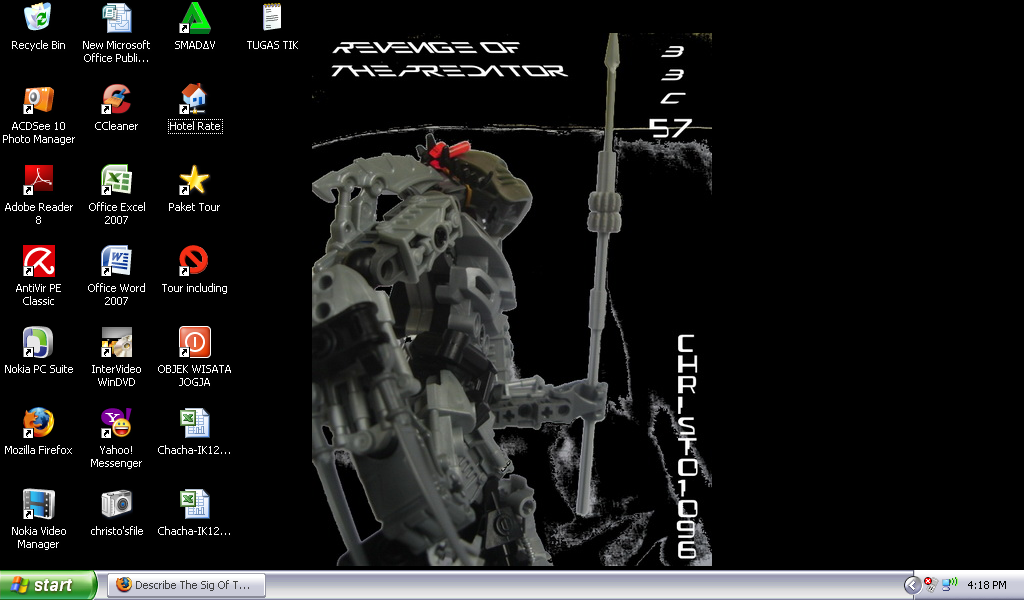This screenshot has height=600, width=1024.
Task: Click the disconnected phone tray icon
Action: point(931,585)
